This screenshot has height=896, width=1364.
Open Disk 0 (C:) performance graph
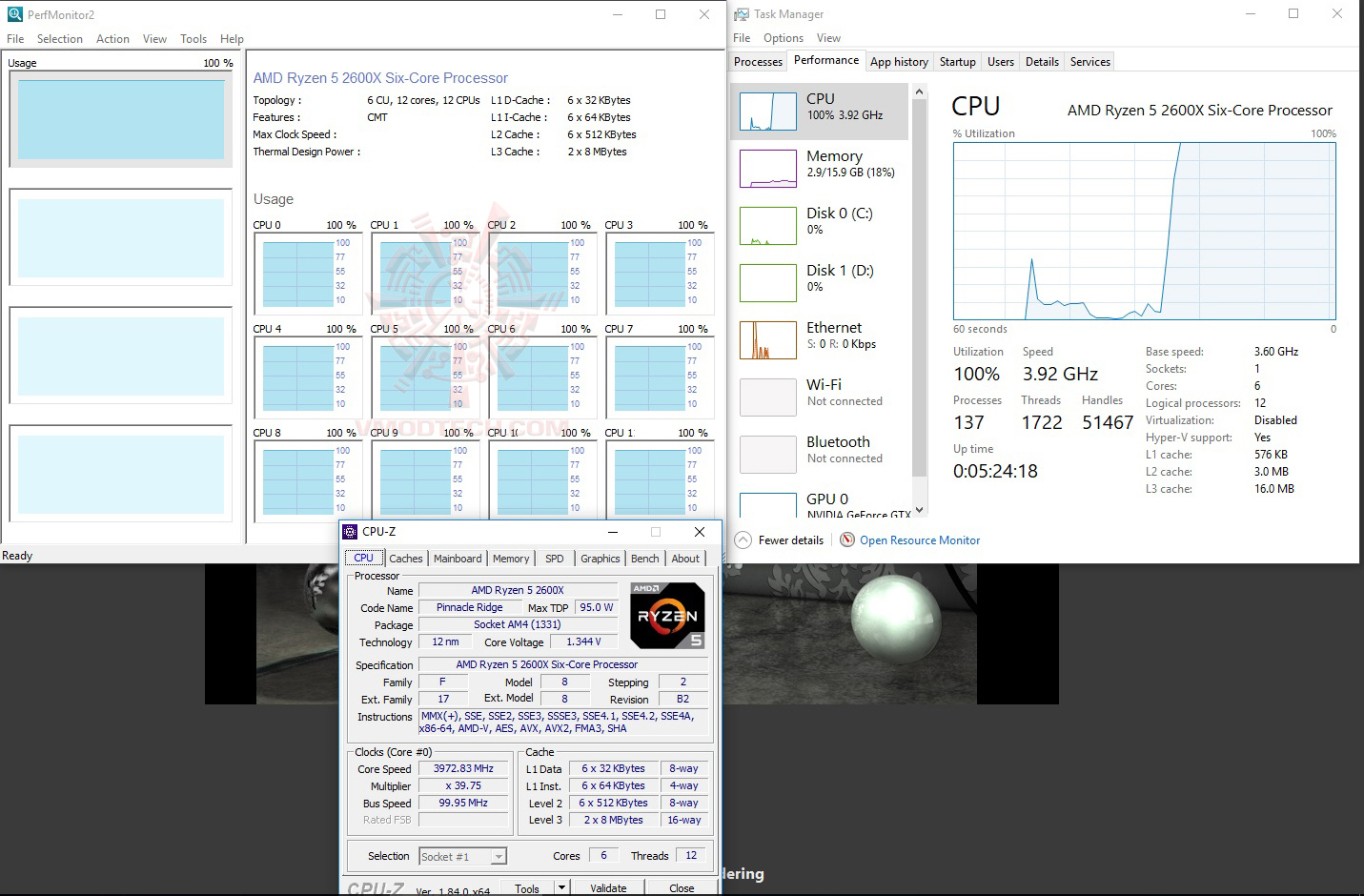(x=820, y=226)
